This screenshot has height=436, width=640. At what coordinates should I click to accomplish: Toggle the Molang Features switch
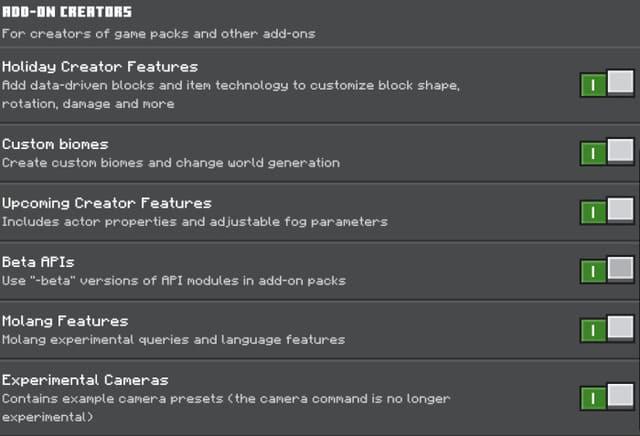(607, 329)
